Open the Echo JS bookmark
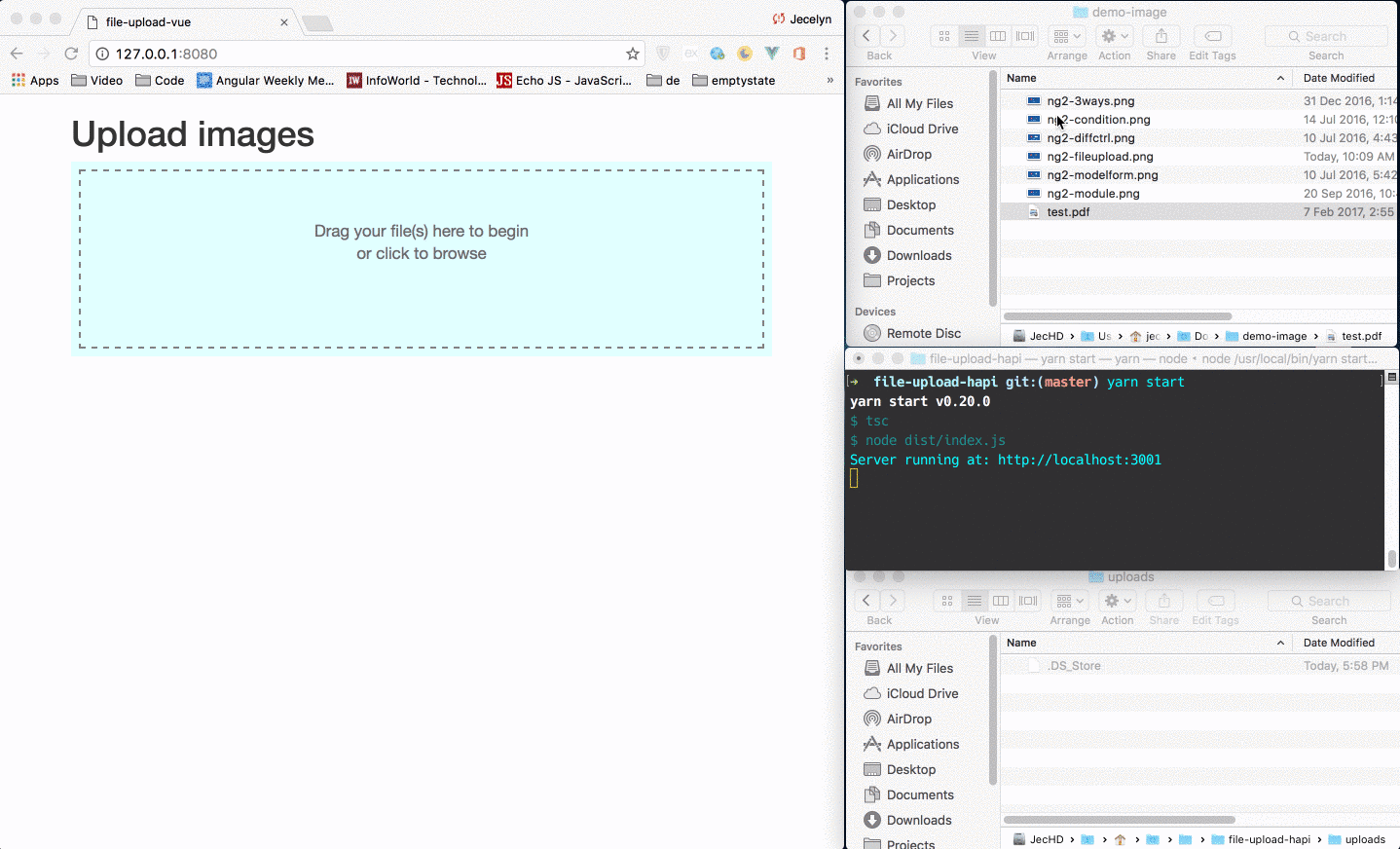 (565, 81)
